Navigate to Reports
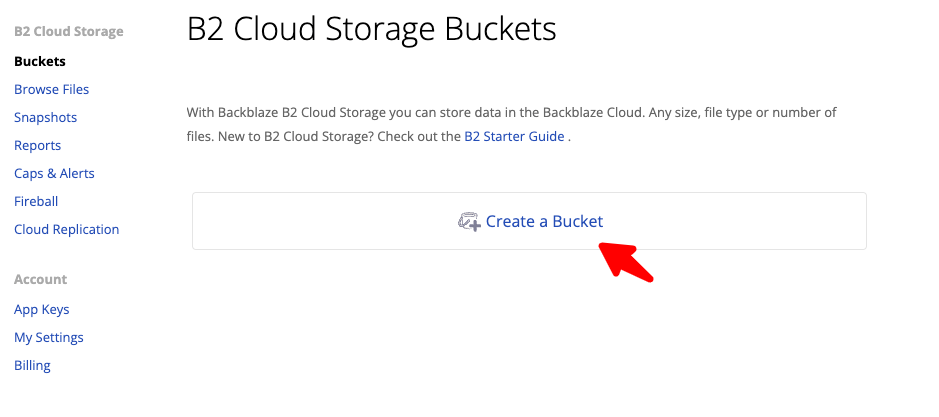939x417 pixels. tap(37, 145)
